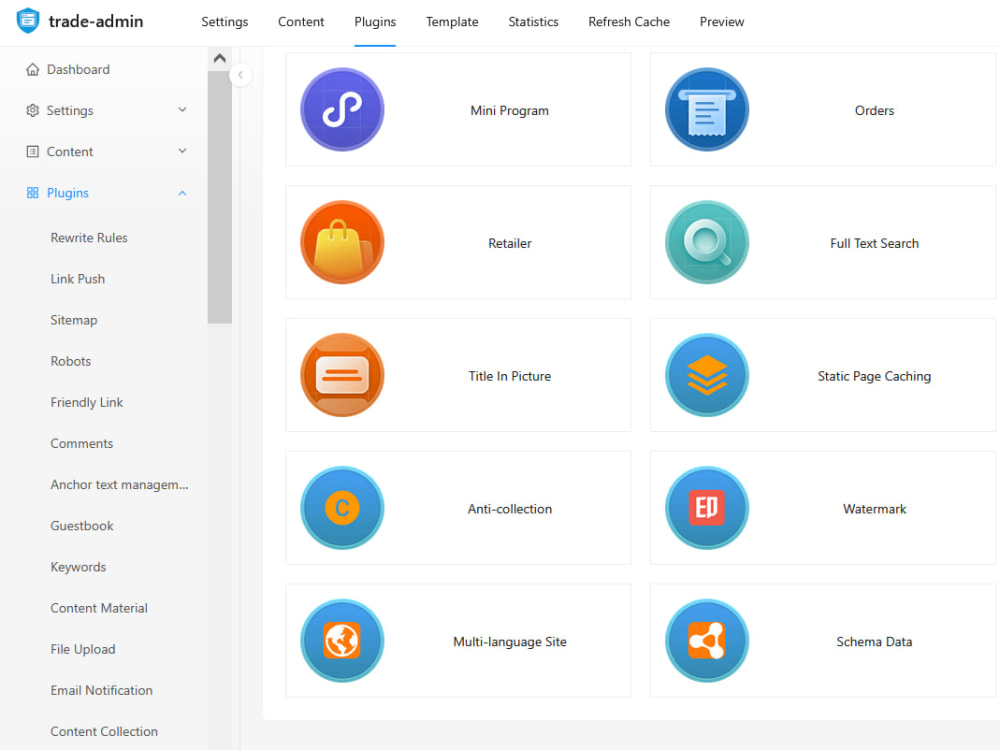
Task: Click the trade-admin title text
Action: (96, 21)
